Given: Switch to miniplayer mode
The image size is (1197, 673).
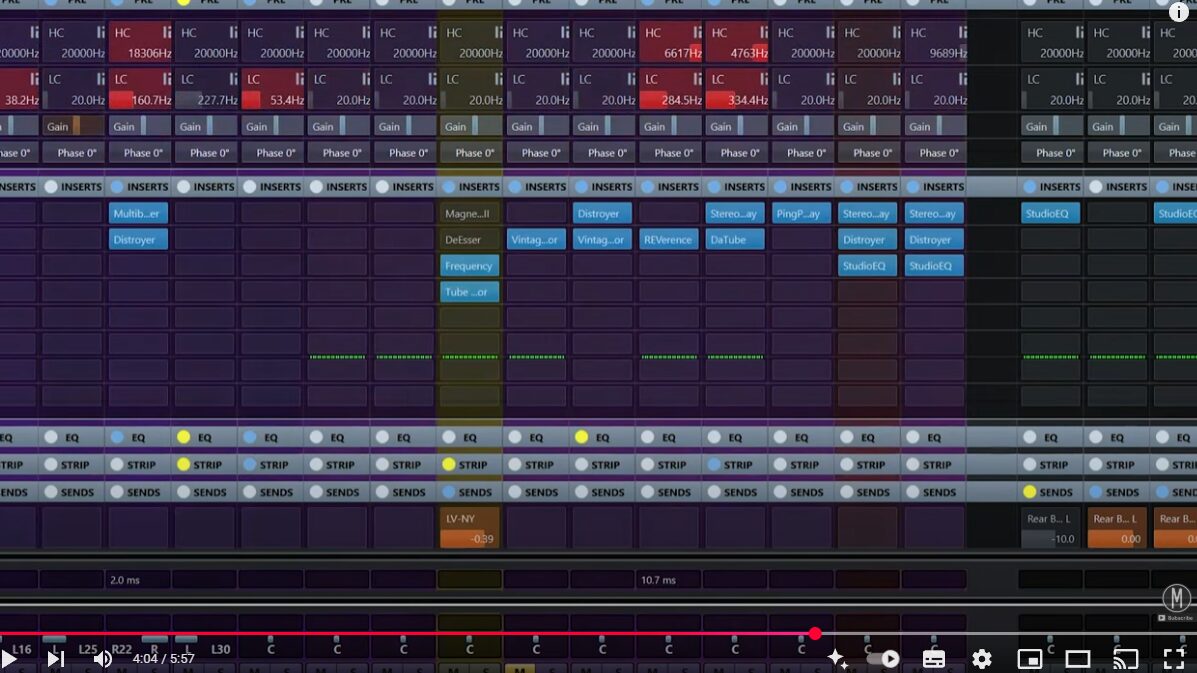Looking at the screenshot, I should point(1029,658).
